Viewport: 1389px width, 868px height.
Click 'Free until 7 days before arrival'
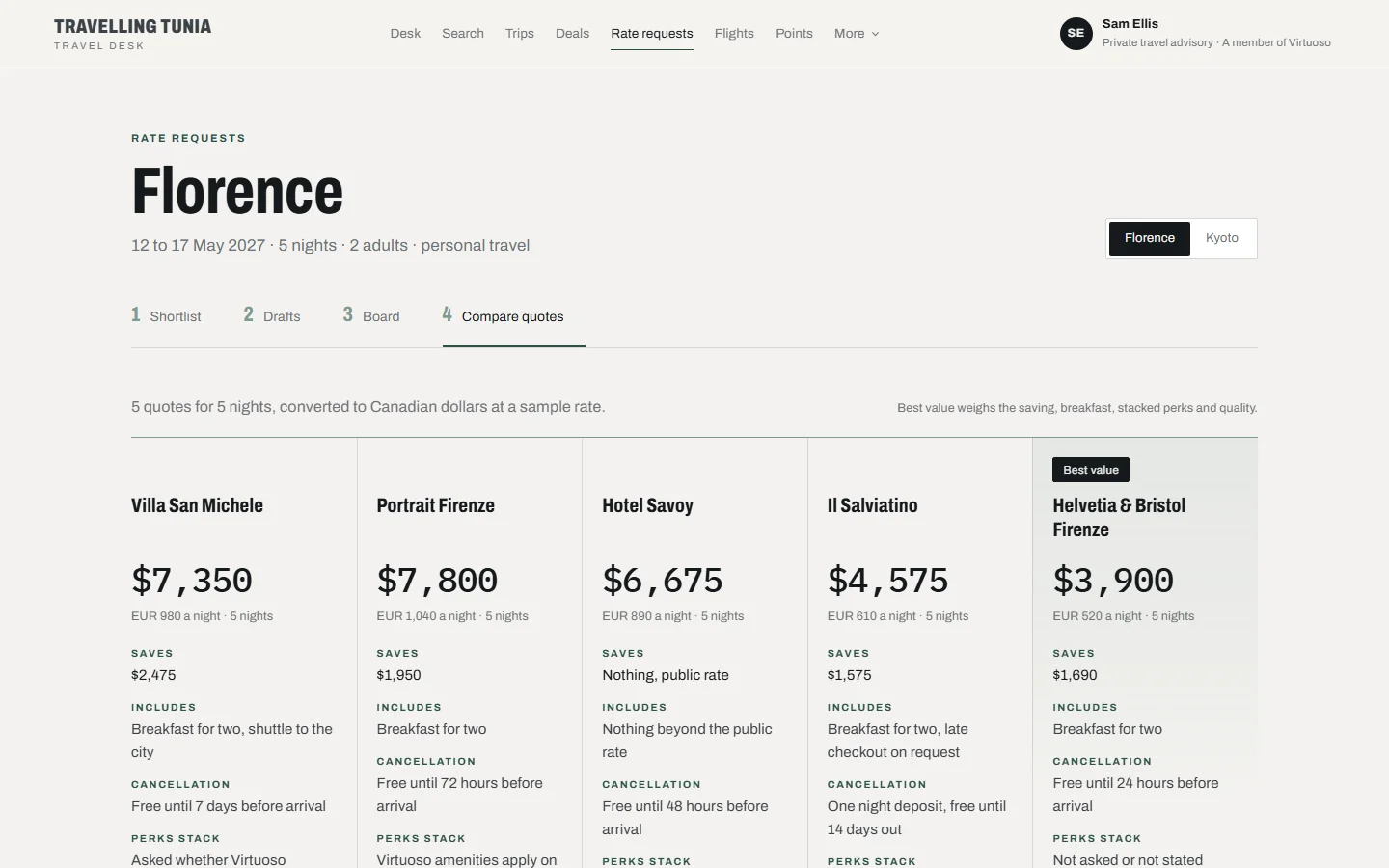click(229, 806)
